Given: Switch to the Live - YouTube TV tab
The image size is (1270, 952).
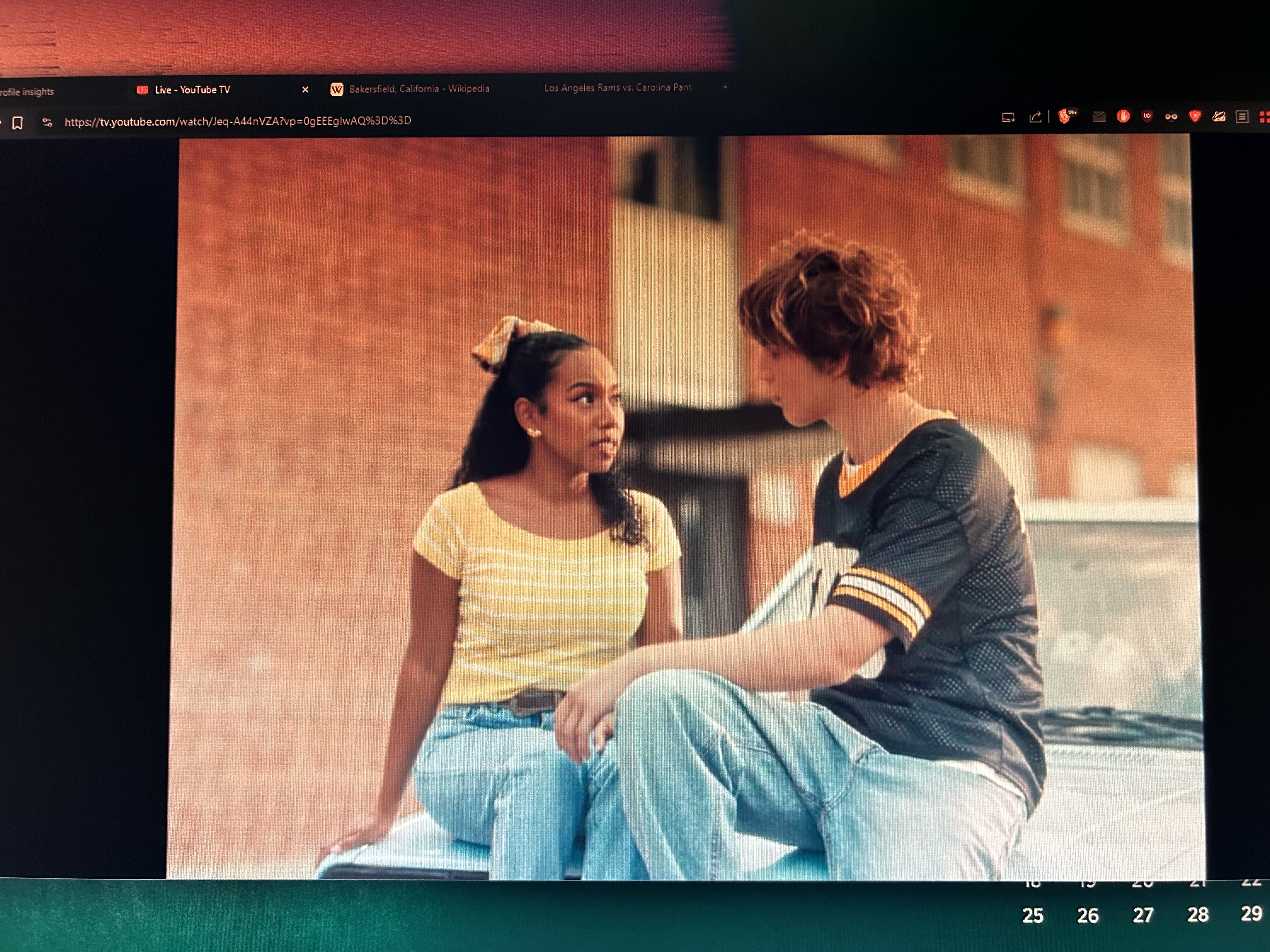Looking at the screenshot, I should click(192, 90).
